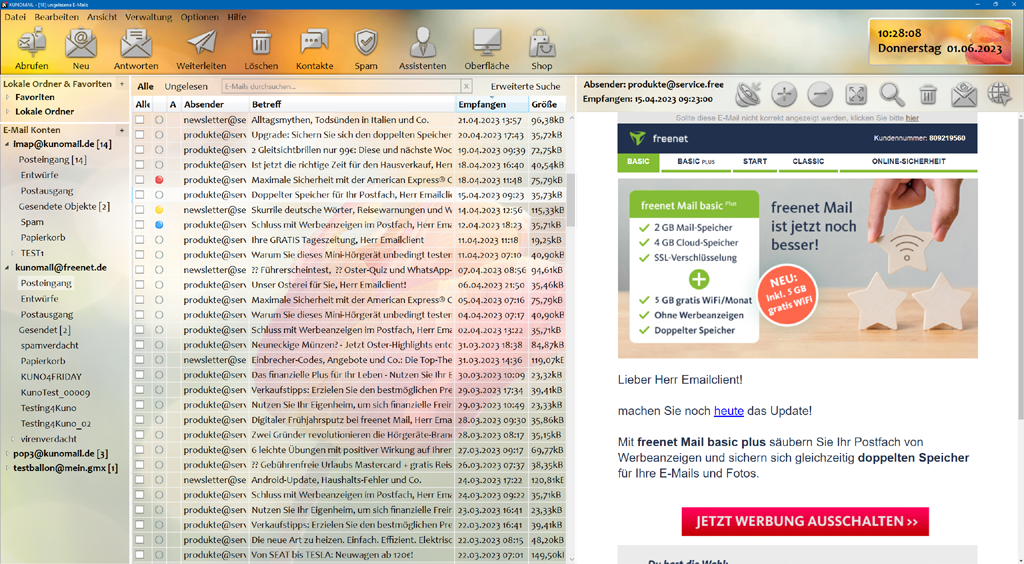Tick the checkbox for Alltagsmythen email

pos(140,119)
